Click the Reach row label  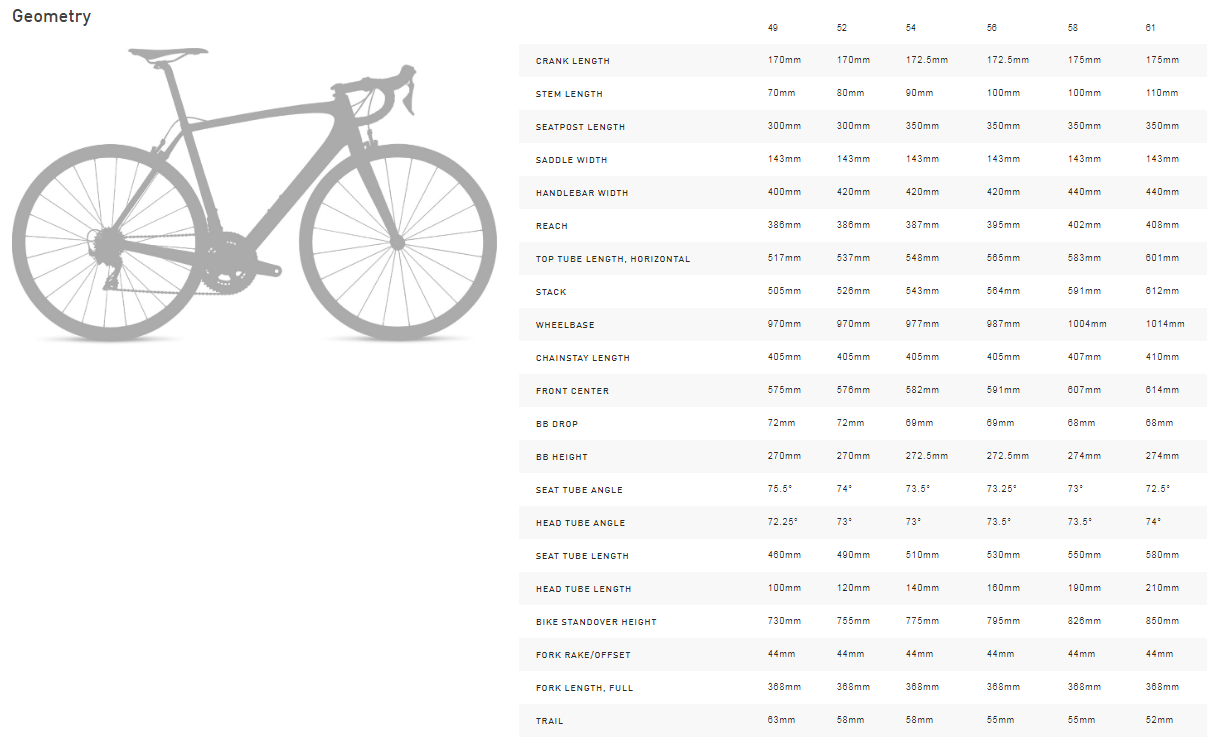552,226
